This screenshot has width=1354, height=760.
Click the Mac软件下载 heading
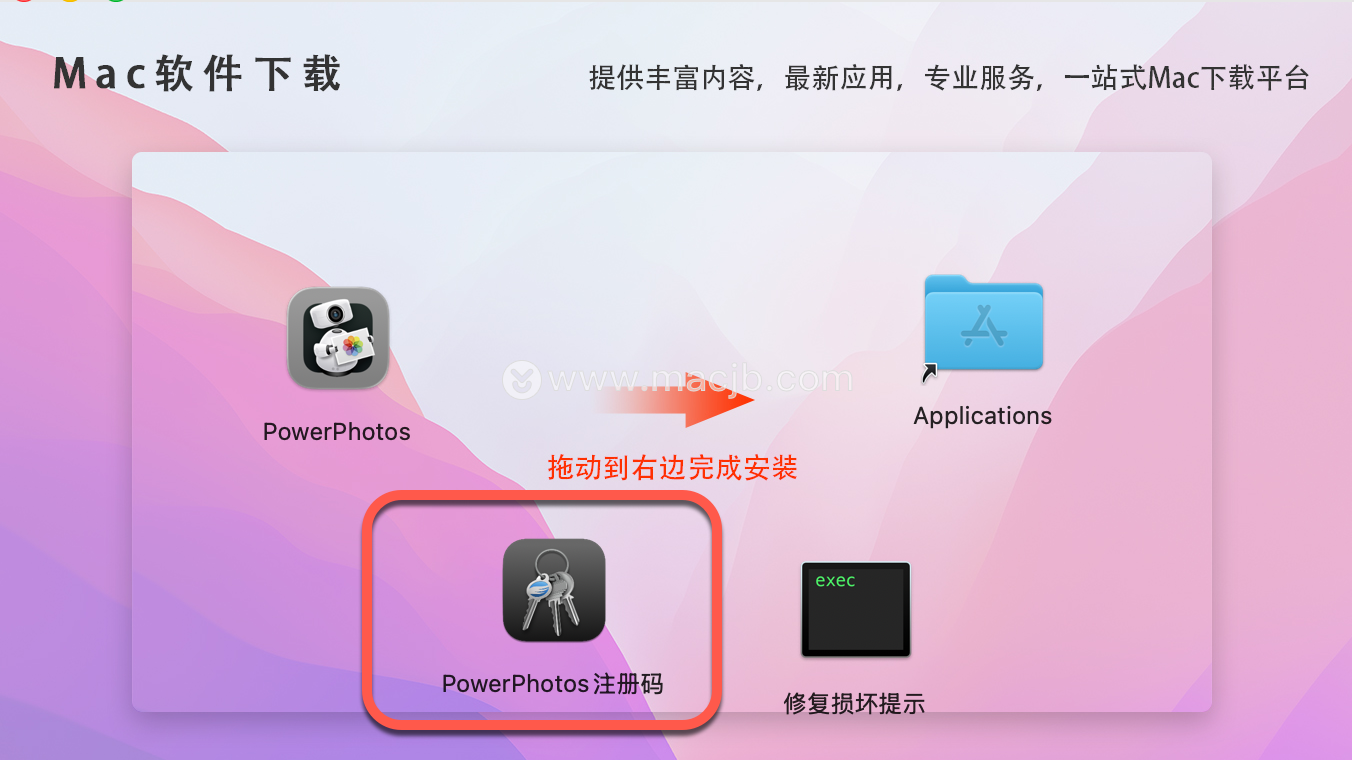click(197, 75)
